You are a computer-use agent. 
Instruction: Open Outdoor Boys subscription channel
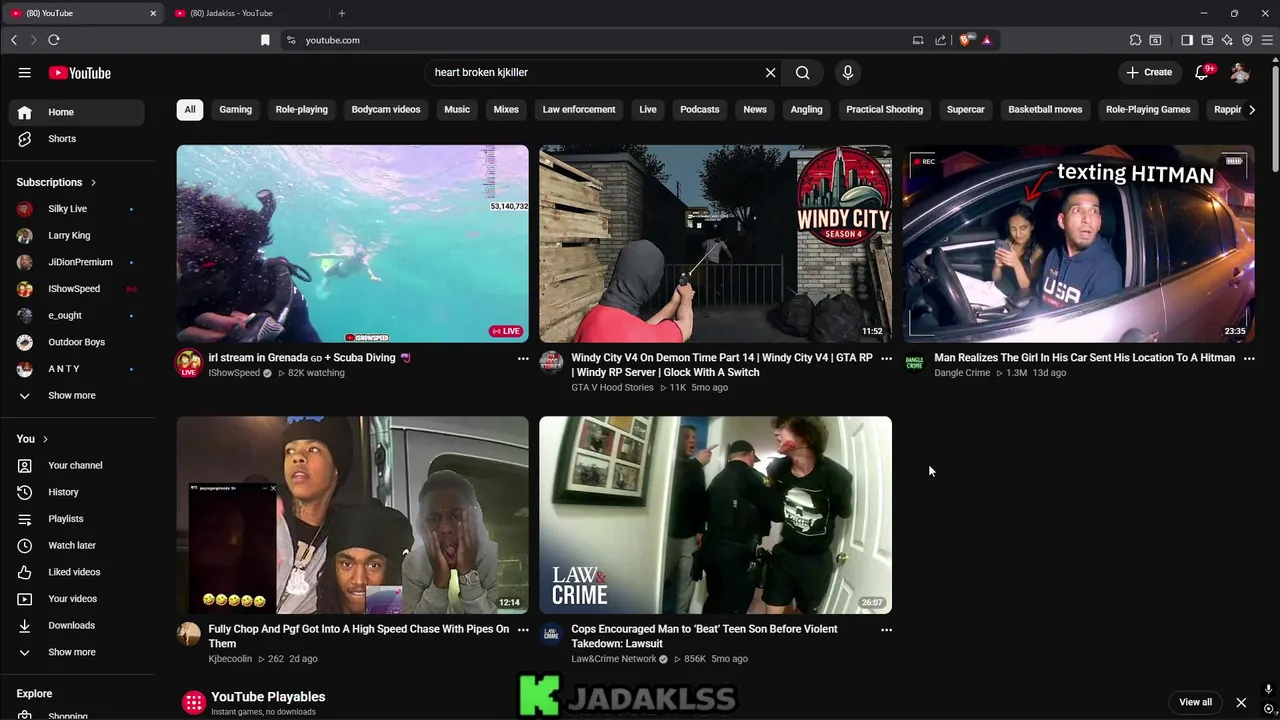[x=77, y=342]
